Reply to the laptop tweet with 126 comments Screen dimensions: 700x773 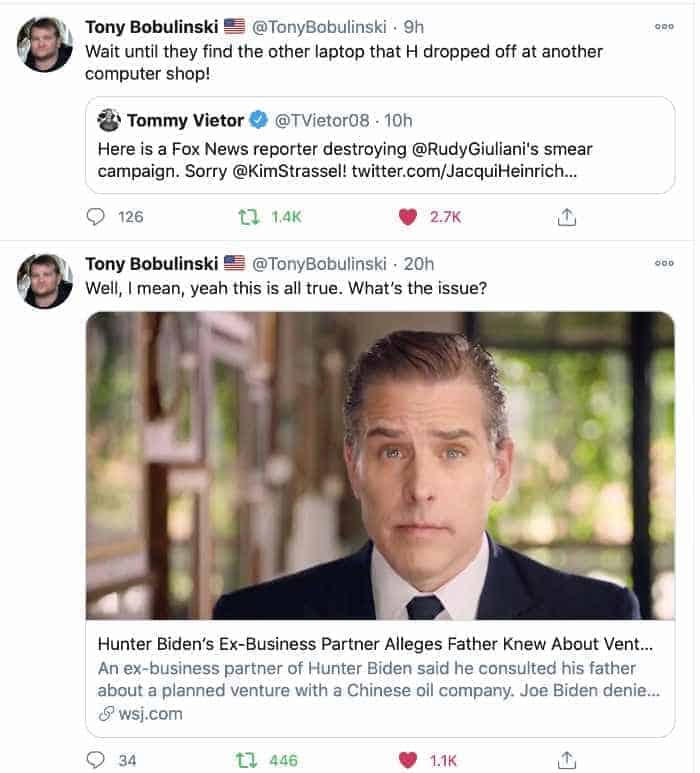pyautogui.click(x=96, y=217)
